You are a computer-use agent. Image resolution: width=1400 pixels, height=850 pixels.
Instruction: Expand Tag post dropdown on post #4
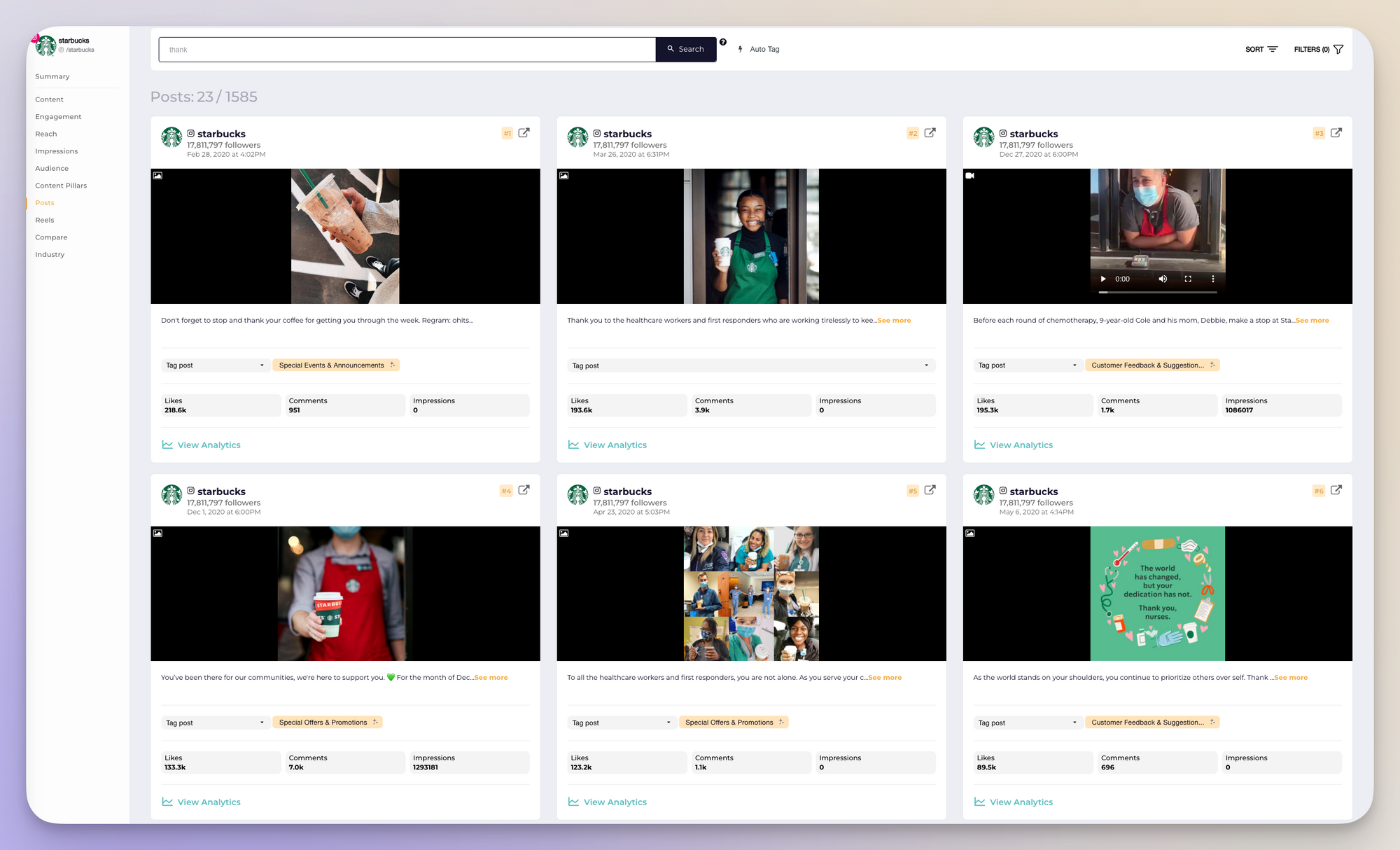(215, 723)
